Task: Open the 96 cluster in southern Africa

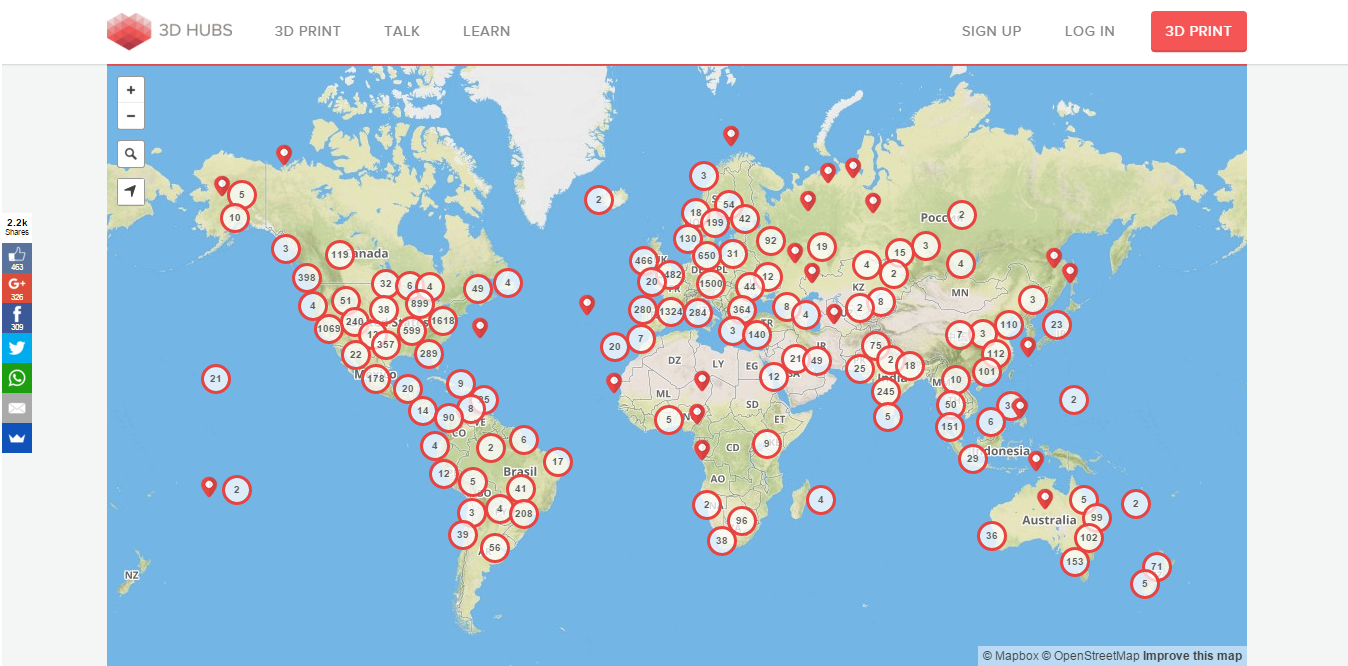Action: pyautogui.click(x=741, y=520)
